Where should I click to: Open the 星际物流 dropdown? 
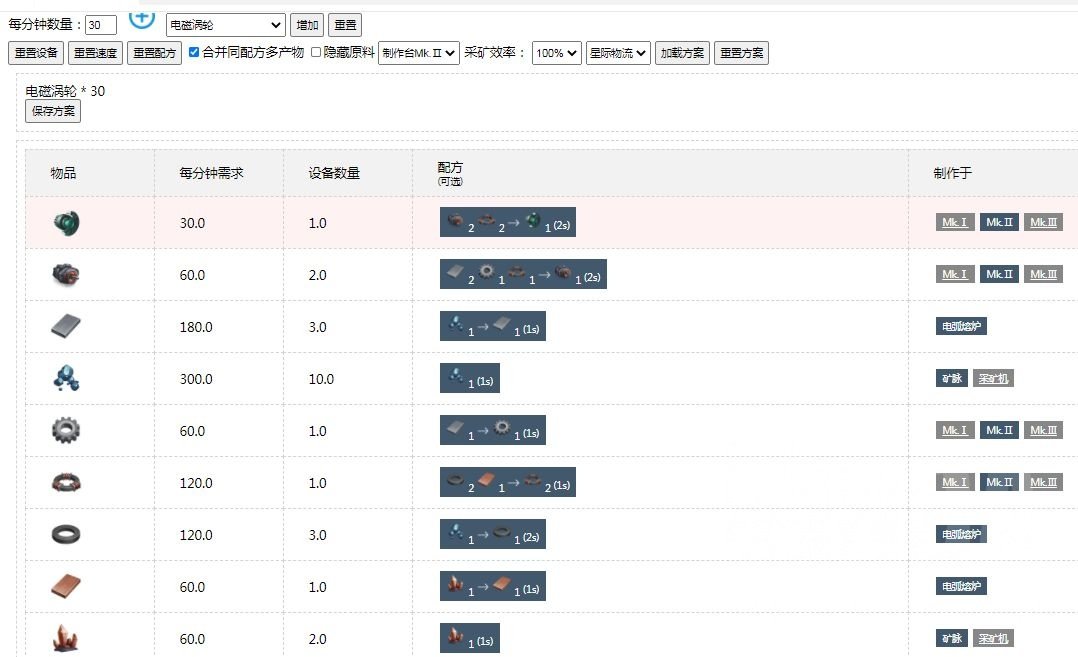point(618,53)
